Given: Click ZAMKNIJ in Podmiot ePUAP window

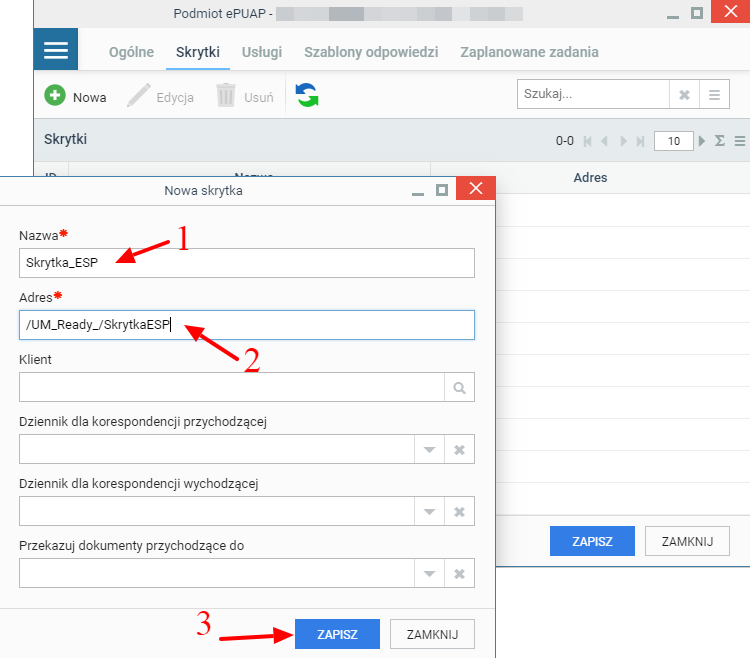Looking at the screenshot, I should (x=687, y=541).
